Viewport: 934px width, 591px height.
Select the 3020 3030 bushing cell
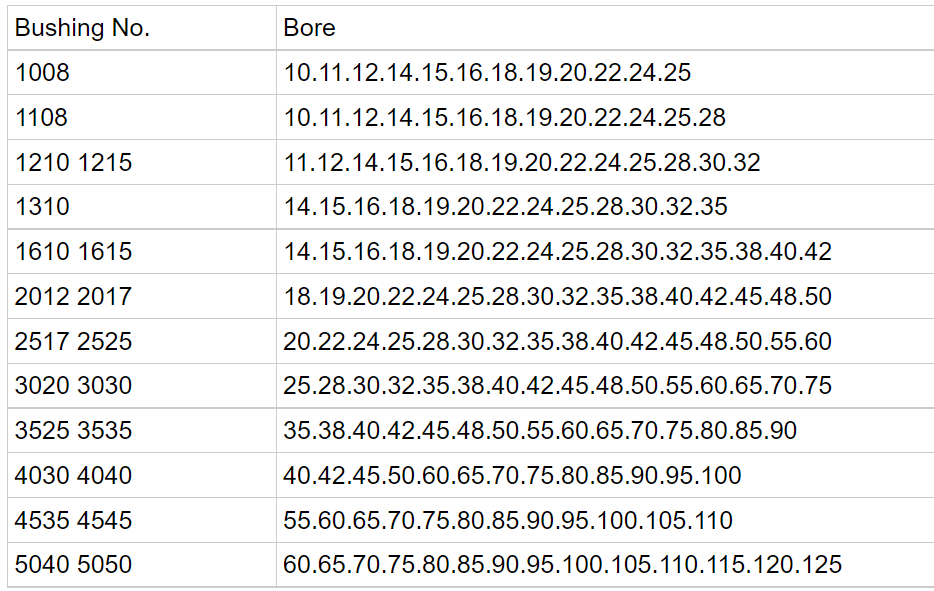142,385
